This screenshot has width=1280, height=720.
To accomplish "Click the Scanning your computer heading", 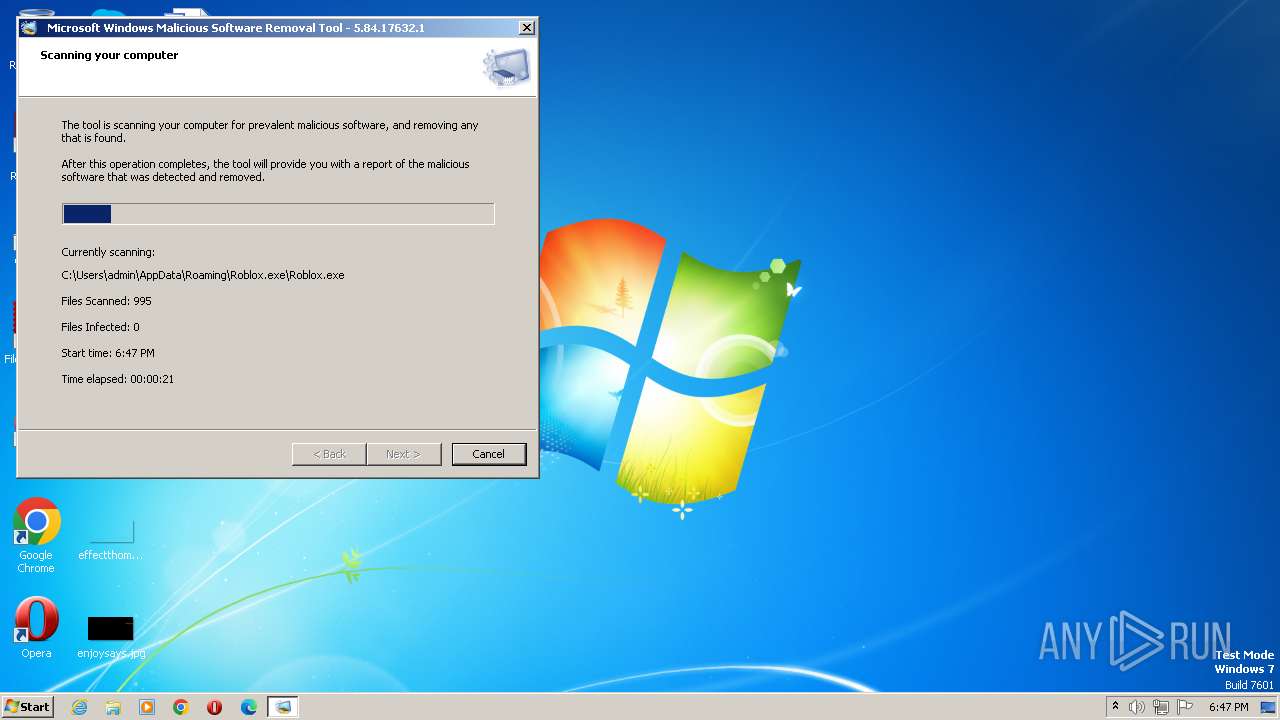I will pyautogui.click(x=109, y=55).
